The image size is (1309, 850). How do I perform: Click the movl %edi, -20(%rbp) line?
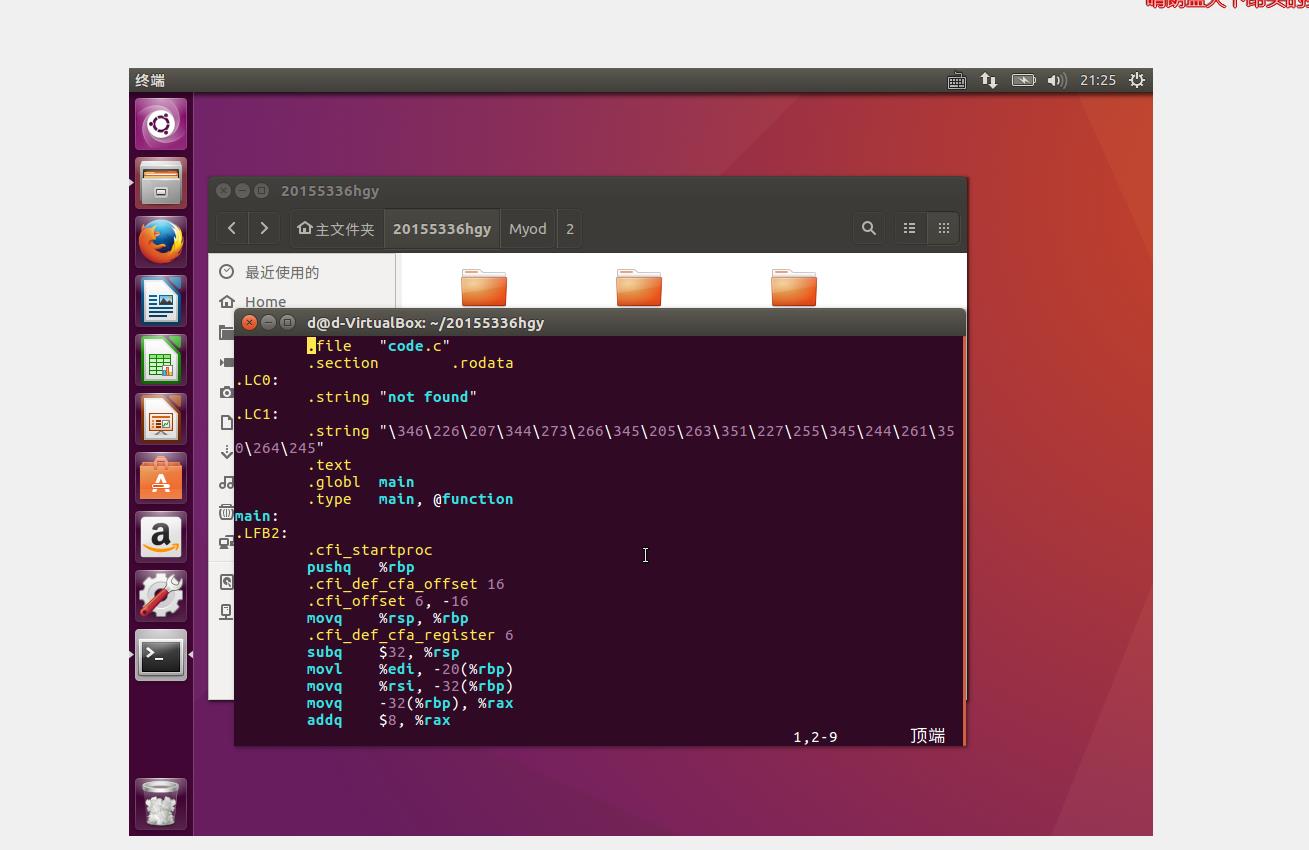(410, 669)
